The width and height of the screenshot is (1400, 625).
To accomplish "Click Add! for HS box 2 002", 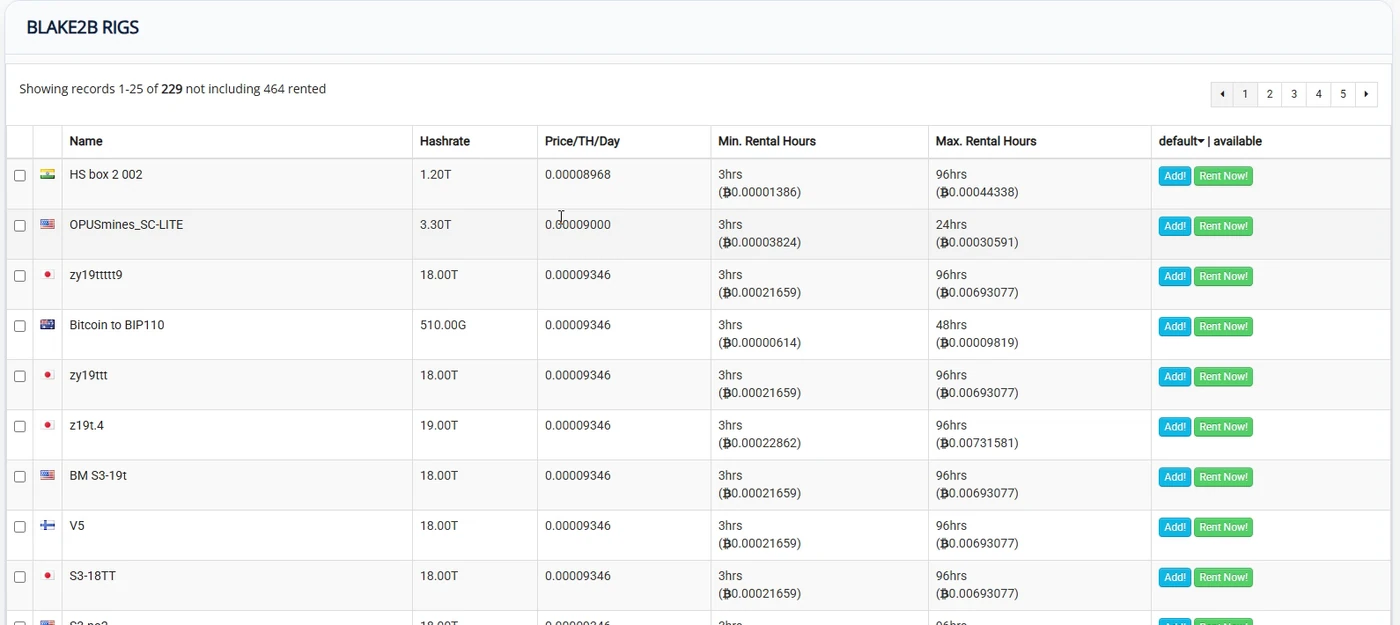I will (x=1175, y=176).
